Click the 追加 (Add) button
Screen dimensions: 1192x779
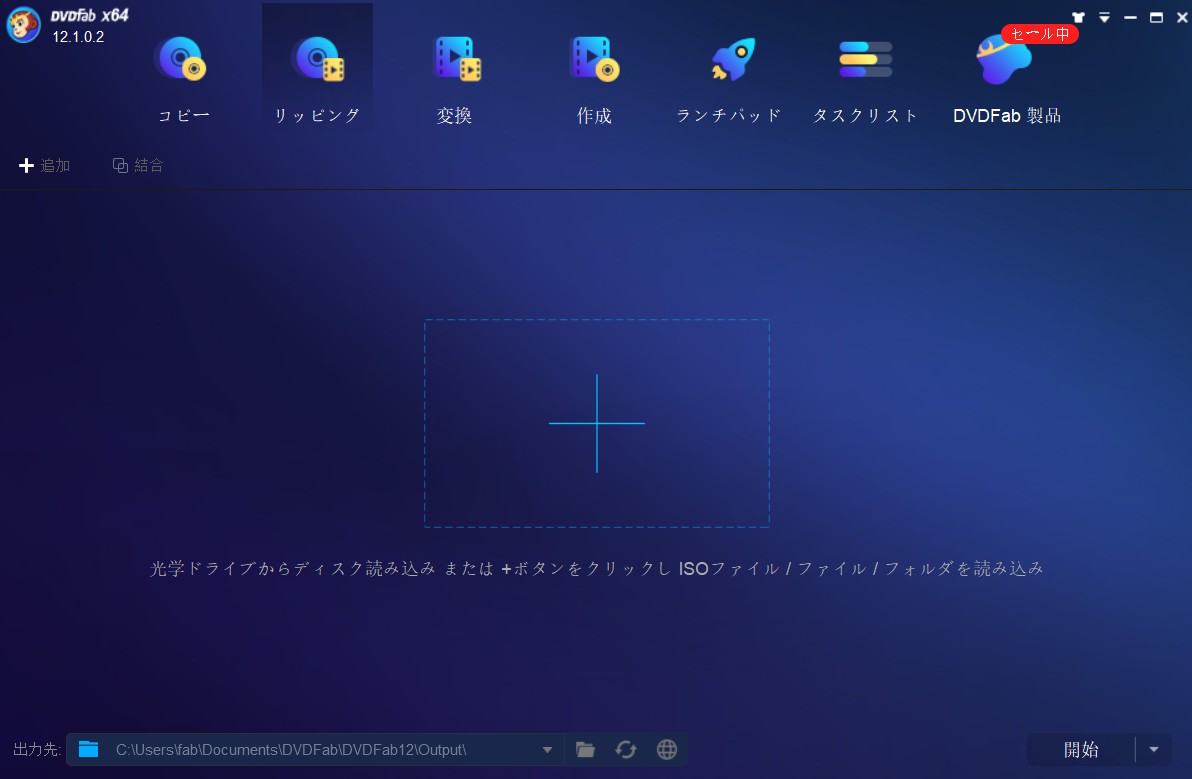[44, 165]
